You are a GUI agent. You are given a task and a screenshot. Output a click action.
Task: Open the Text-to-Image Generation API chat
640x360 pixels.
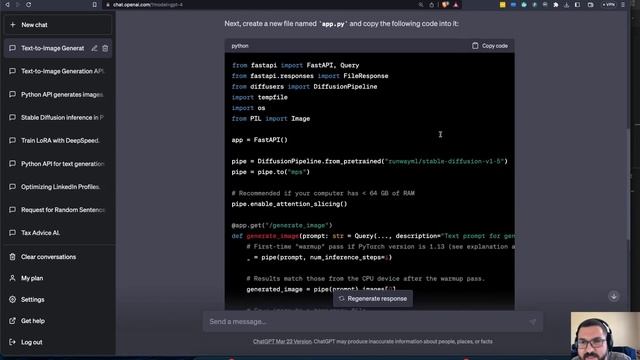[58, 71]
